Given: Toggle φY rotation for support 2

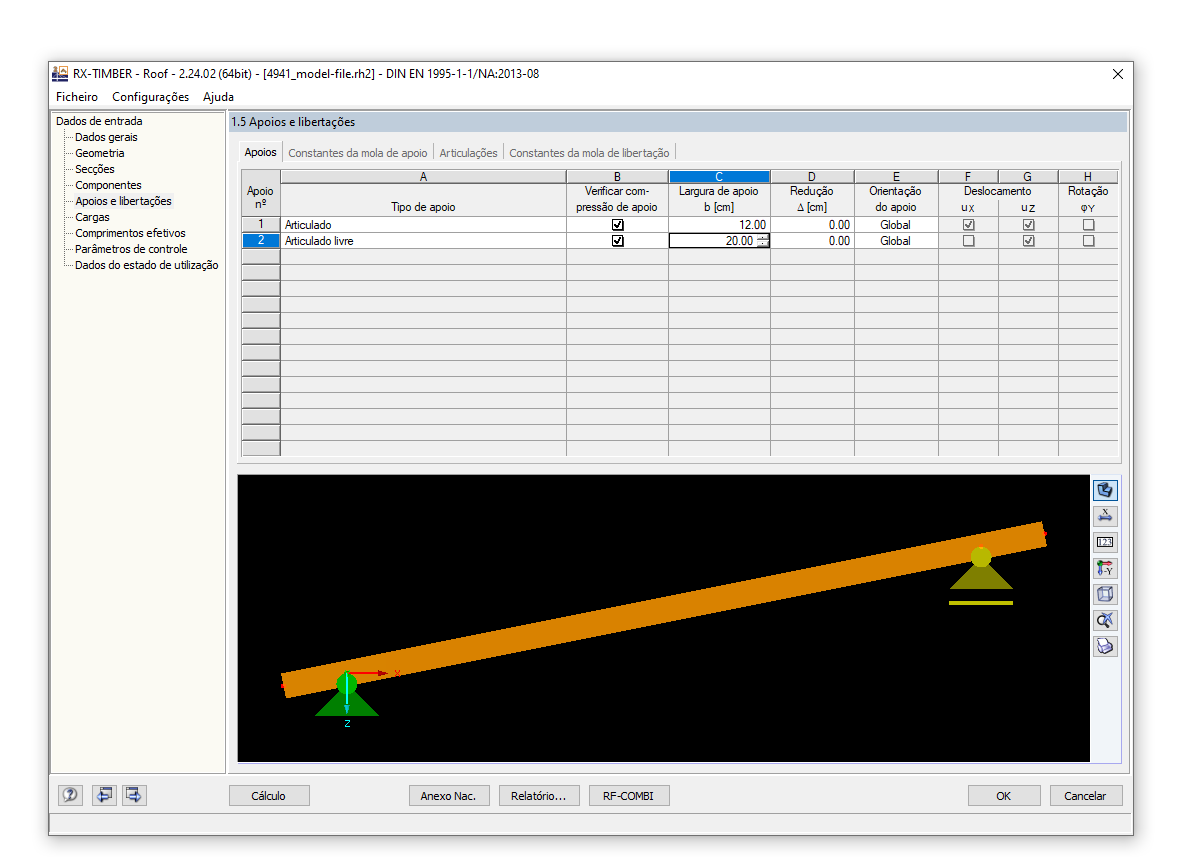Looking at the screenshot, I should [x=1088, y=241].
